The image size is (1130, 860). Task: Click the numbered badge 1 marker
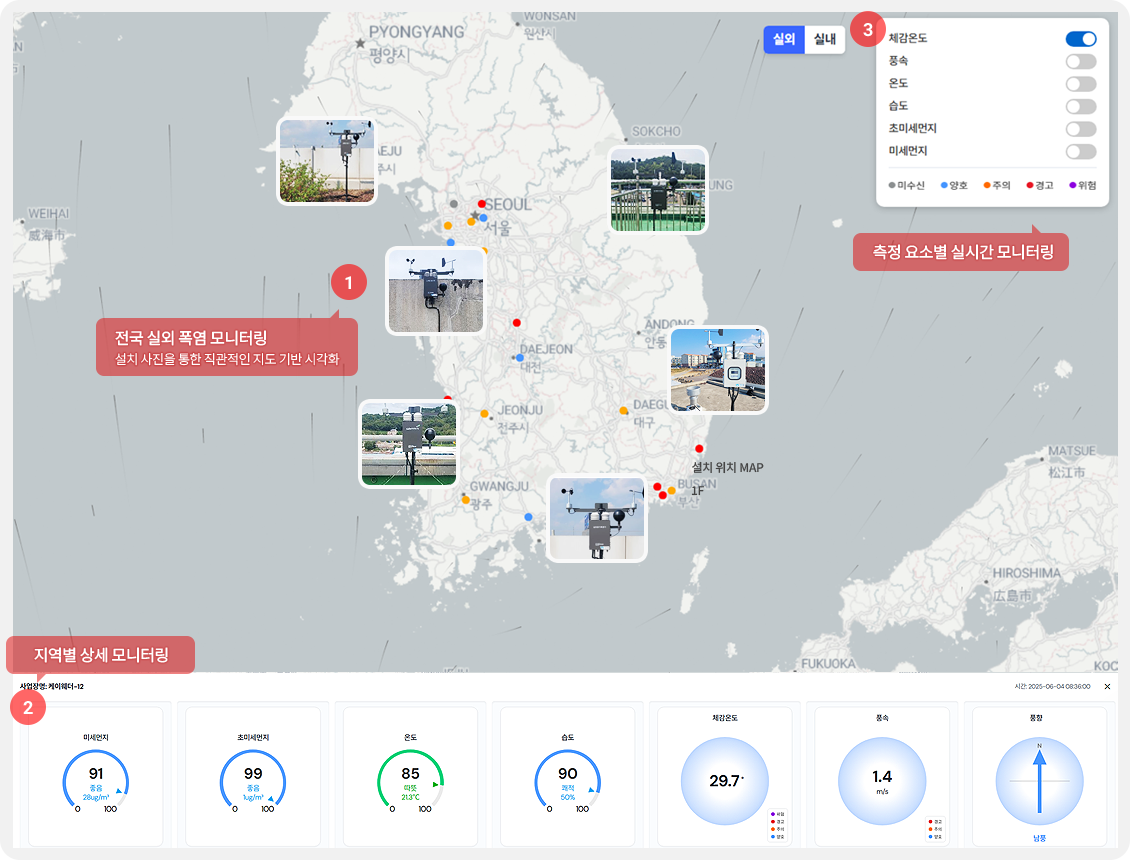click(x=348, y=283)
